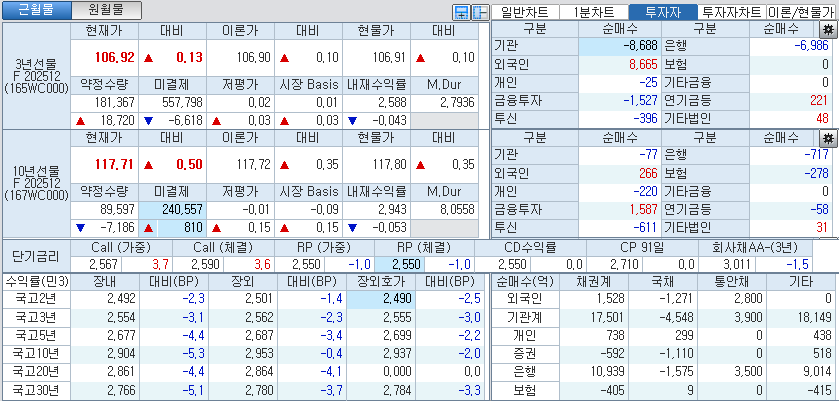Screen dimensions: 839x401
Task: Select the 투자자 tab
Action: pyautogui.click(x=663, y=12)
